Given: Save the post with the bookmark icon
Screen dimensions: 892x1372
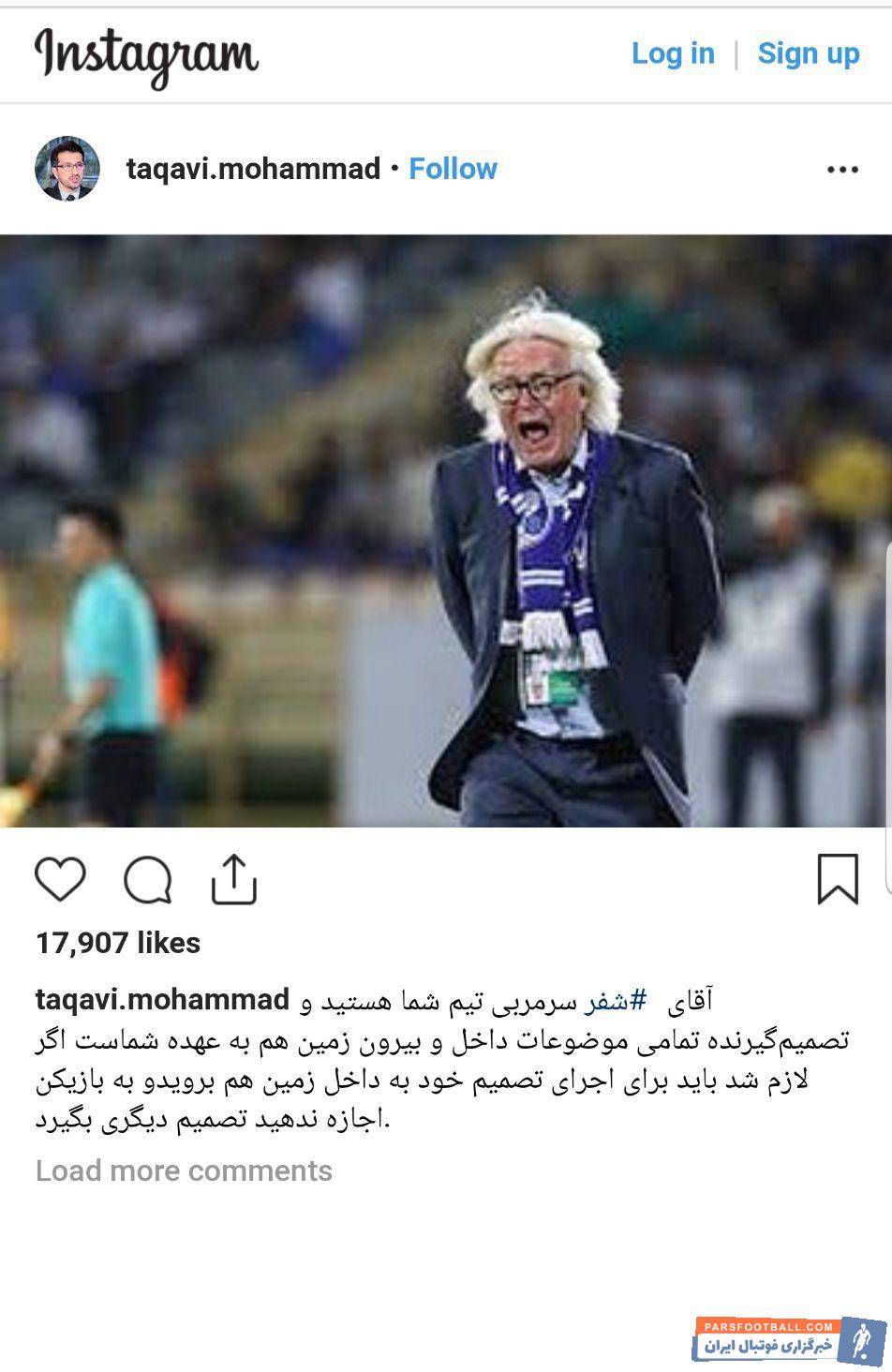Looking at the screenshot, I should [x=838, y=879].
